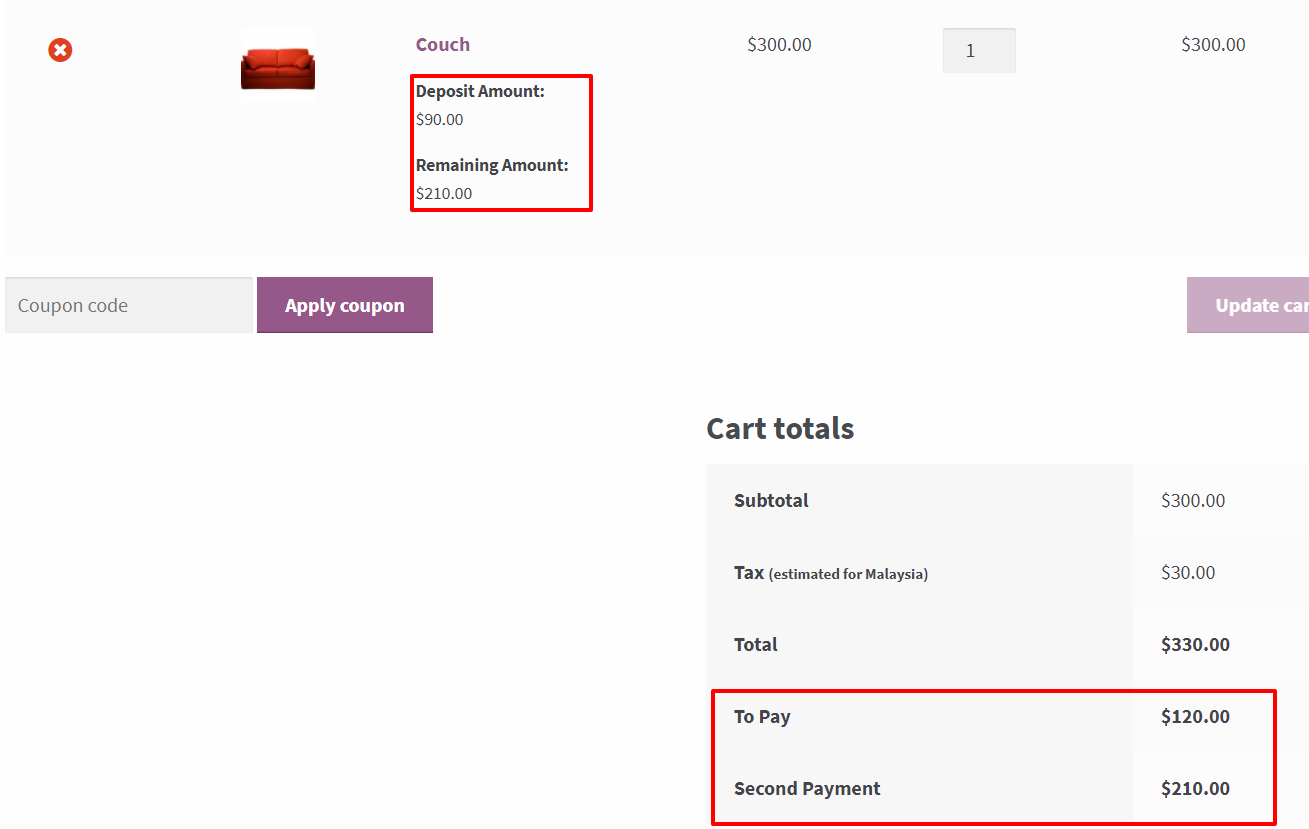The width and height of the screenshot is (1309, 829).
Task: Remove the Couch from the cart
Action: coord(60,50)
